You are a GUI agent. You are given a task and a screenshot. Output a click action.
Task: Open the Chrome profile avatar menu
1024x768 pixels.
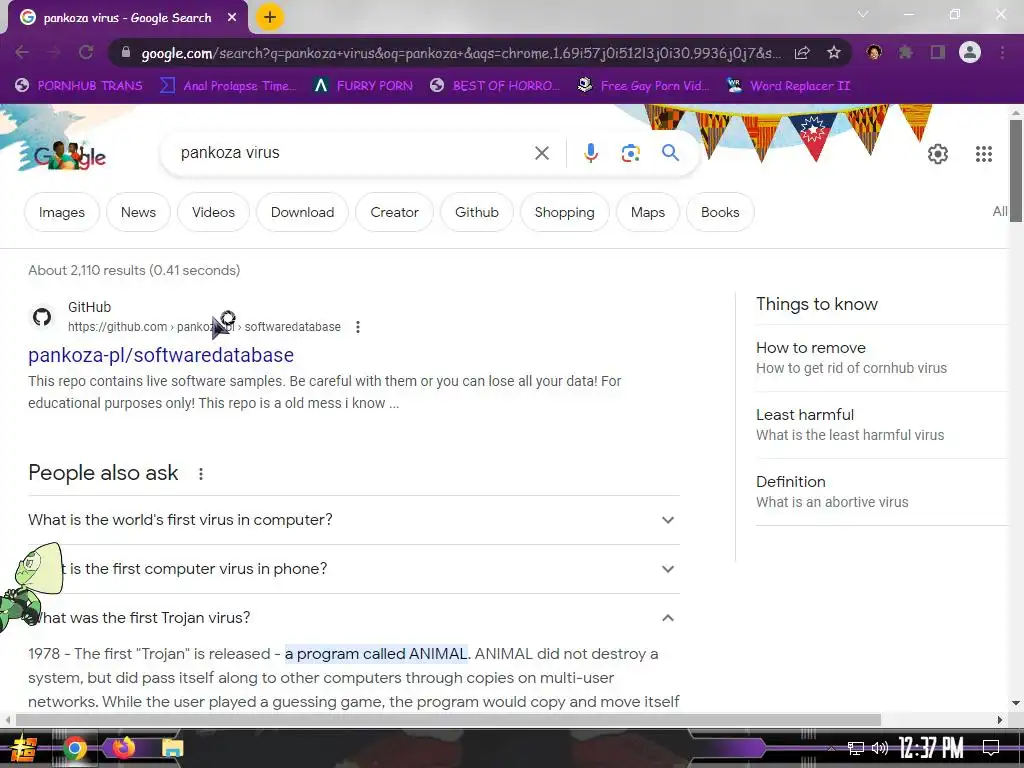(970, 52)
